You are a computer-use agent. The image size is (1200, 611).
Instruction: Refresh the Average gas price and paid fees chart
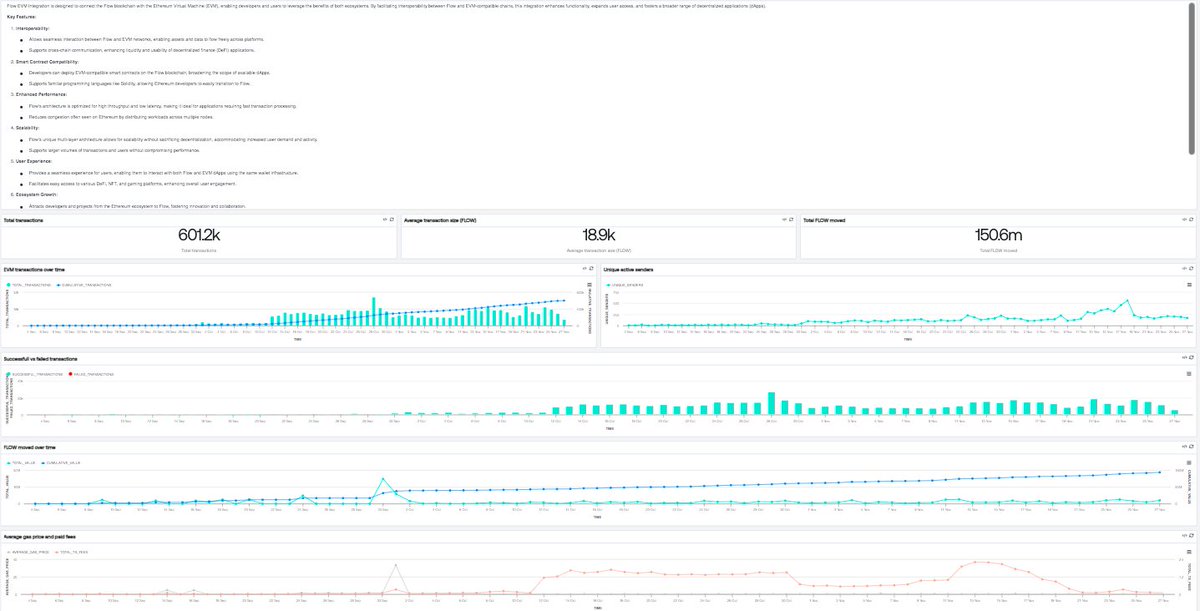pos(1191,536)
